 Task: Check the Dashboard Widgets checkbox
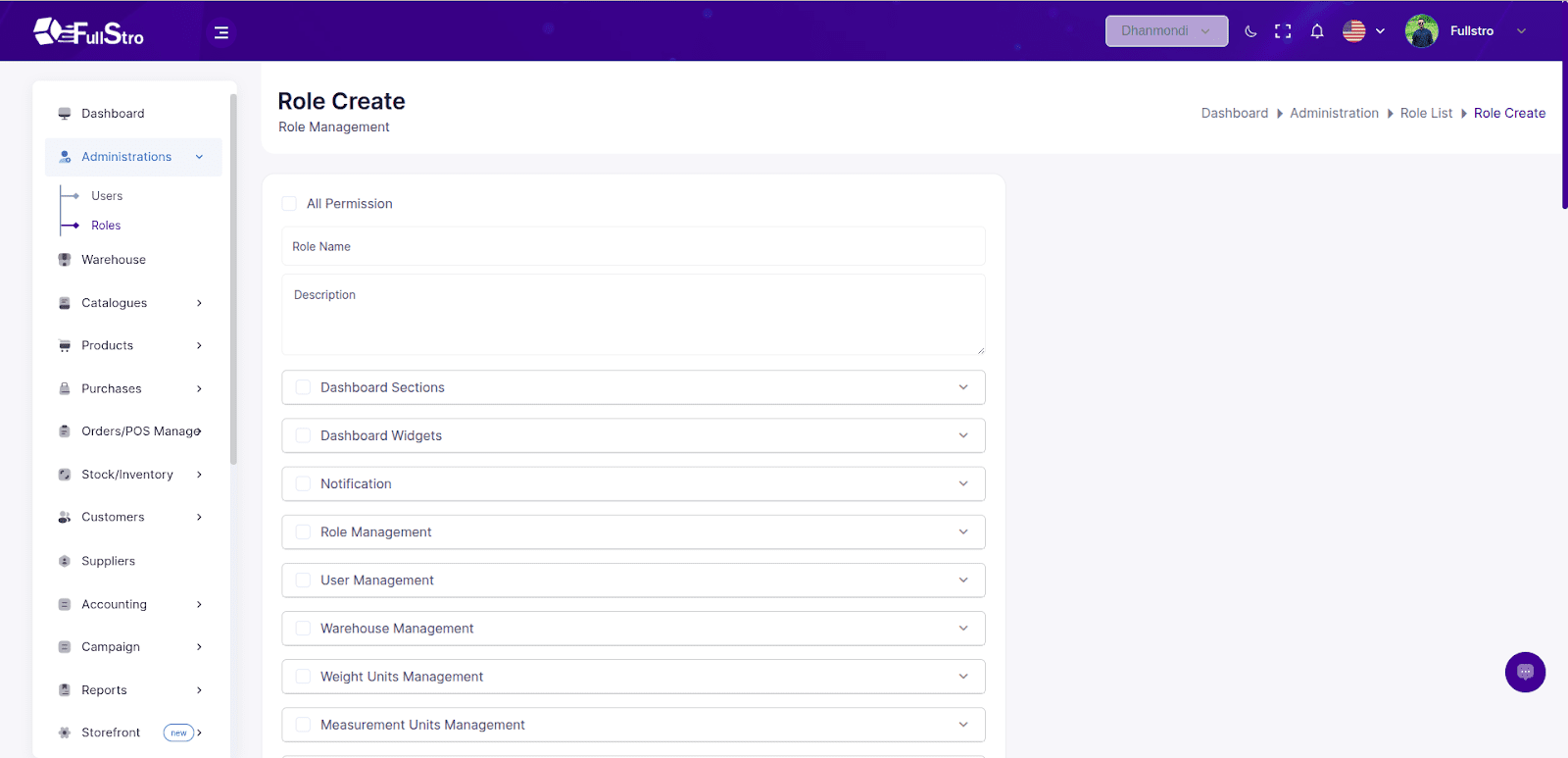303,435
